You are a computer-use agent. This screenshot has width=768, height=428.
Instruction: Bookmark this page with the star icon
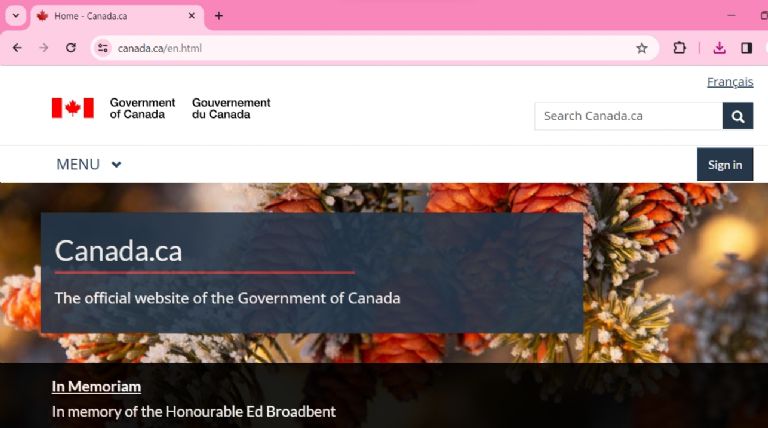tap(642, 48)
